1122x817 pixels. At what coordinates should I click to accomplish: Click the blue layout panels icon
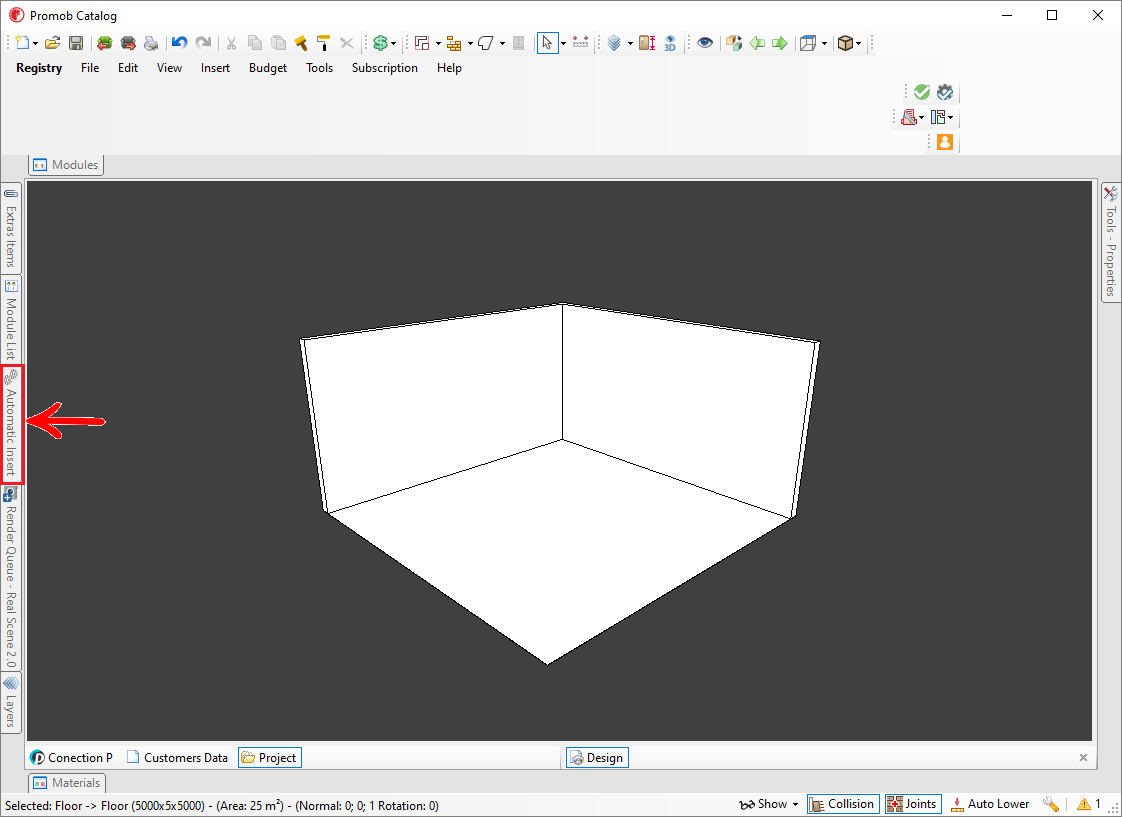coord(938,117)
